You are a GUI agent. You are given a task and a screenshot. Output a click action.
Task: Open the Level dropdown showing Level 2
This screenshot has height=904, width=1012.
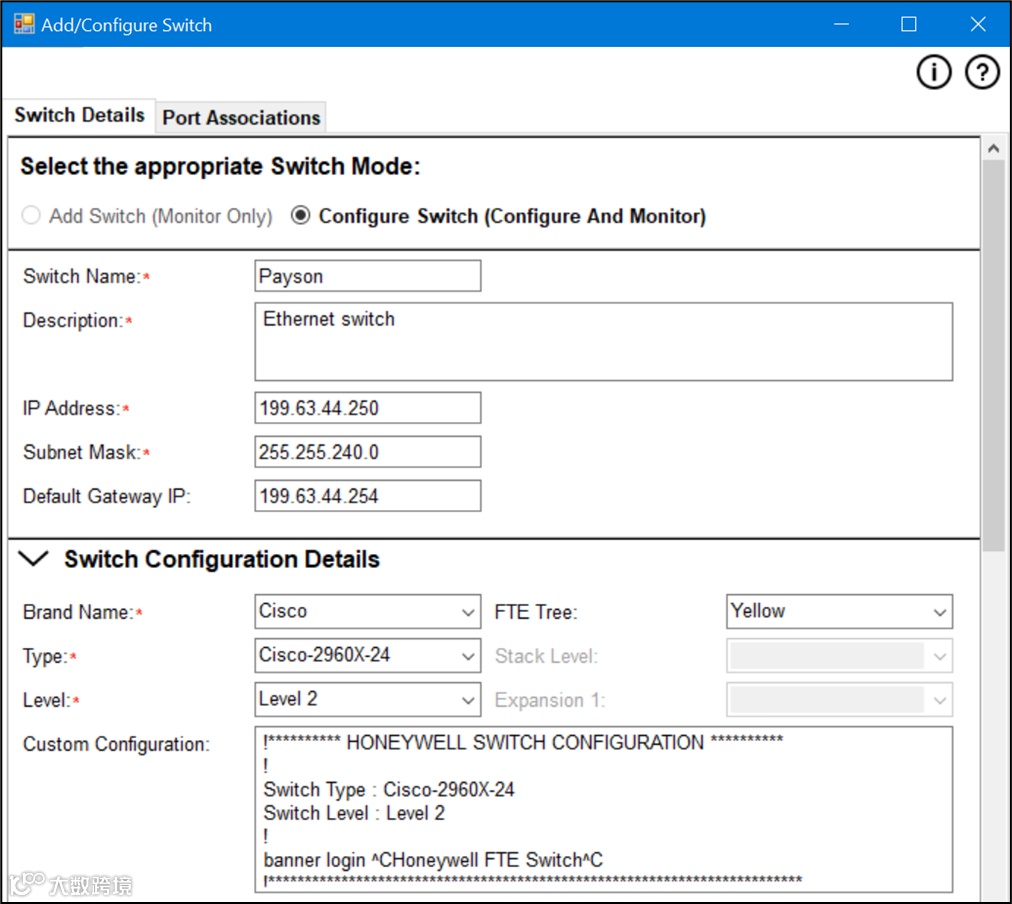367,699
